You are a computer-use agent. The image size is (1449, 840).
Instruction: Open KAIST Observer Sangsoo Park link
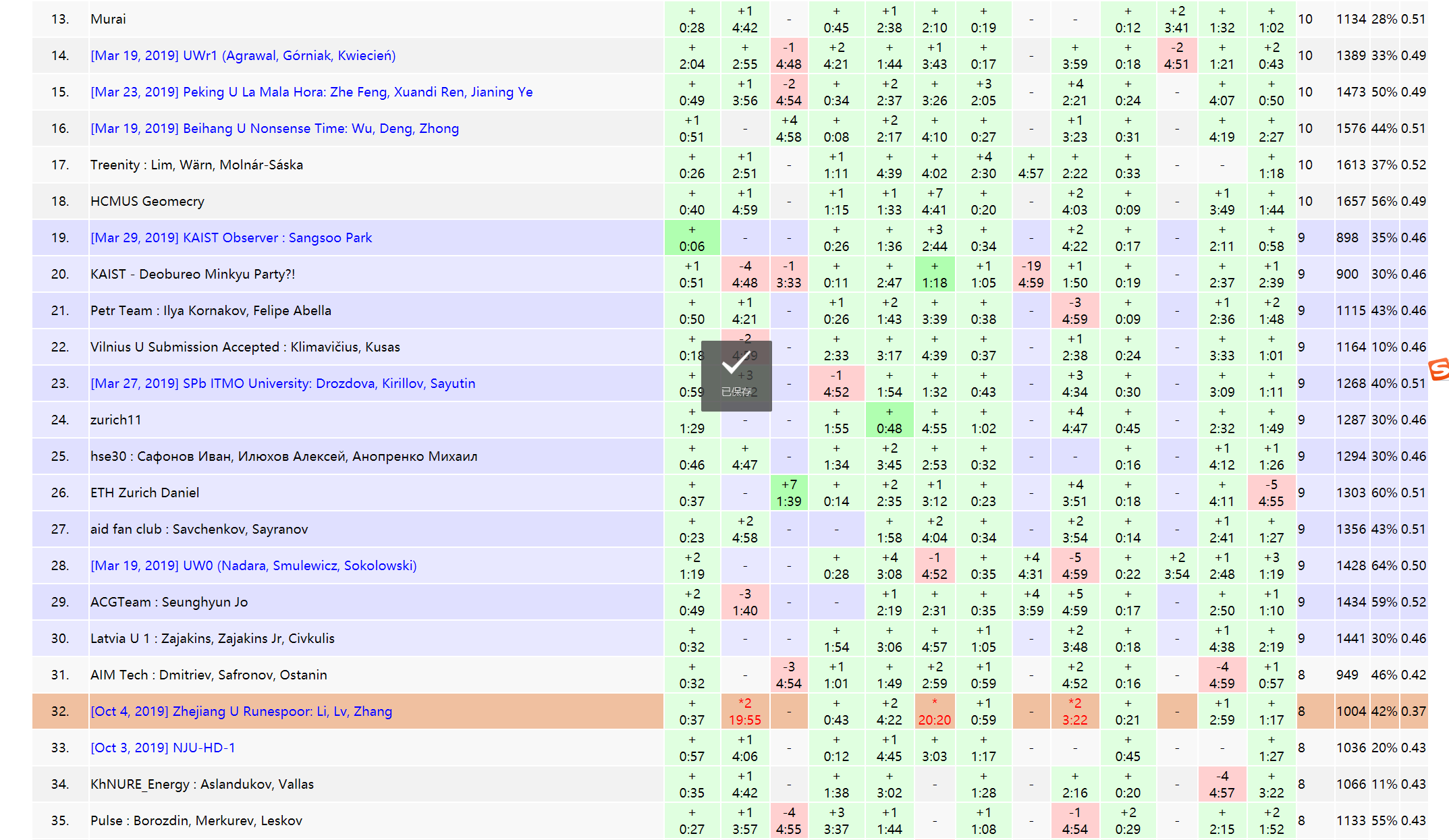(x=231, y=237)
